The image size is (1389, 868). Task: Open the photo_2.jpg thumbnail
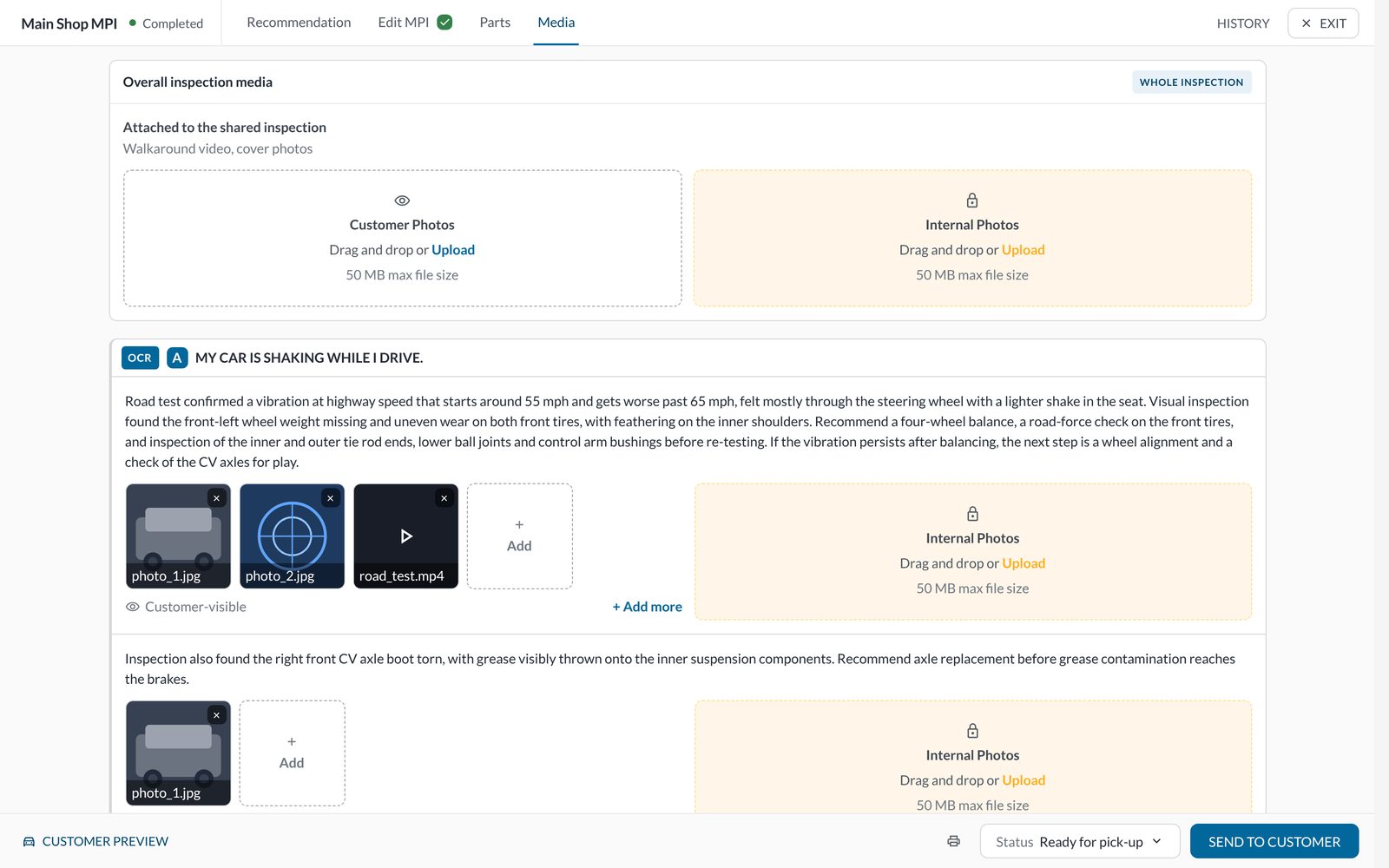(292, 536)
